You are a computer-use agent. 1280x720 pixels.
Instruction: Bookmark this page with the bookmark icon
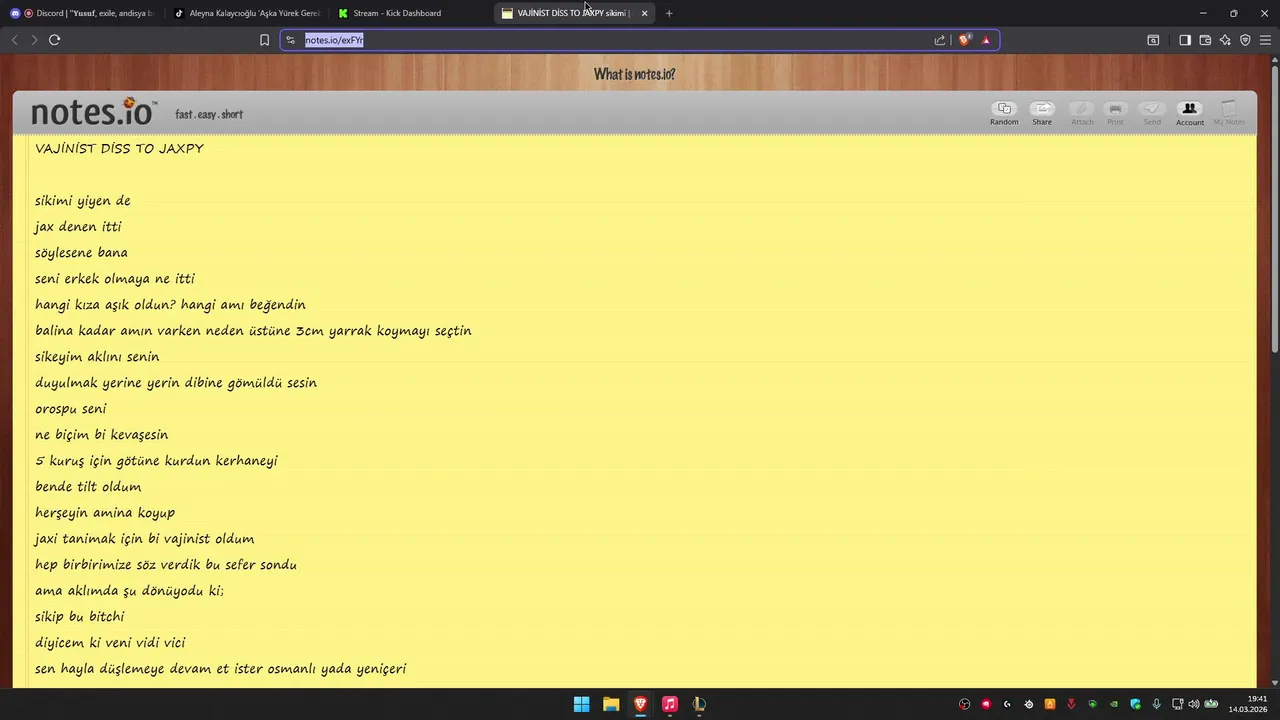[264, 40]
